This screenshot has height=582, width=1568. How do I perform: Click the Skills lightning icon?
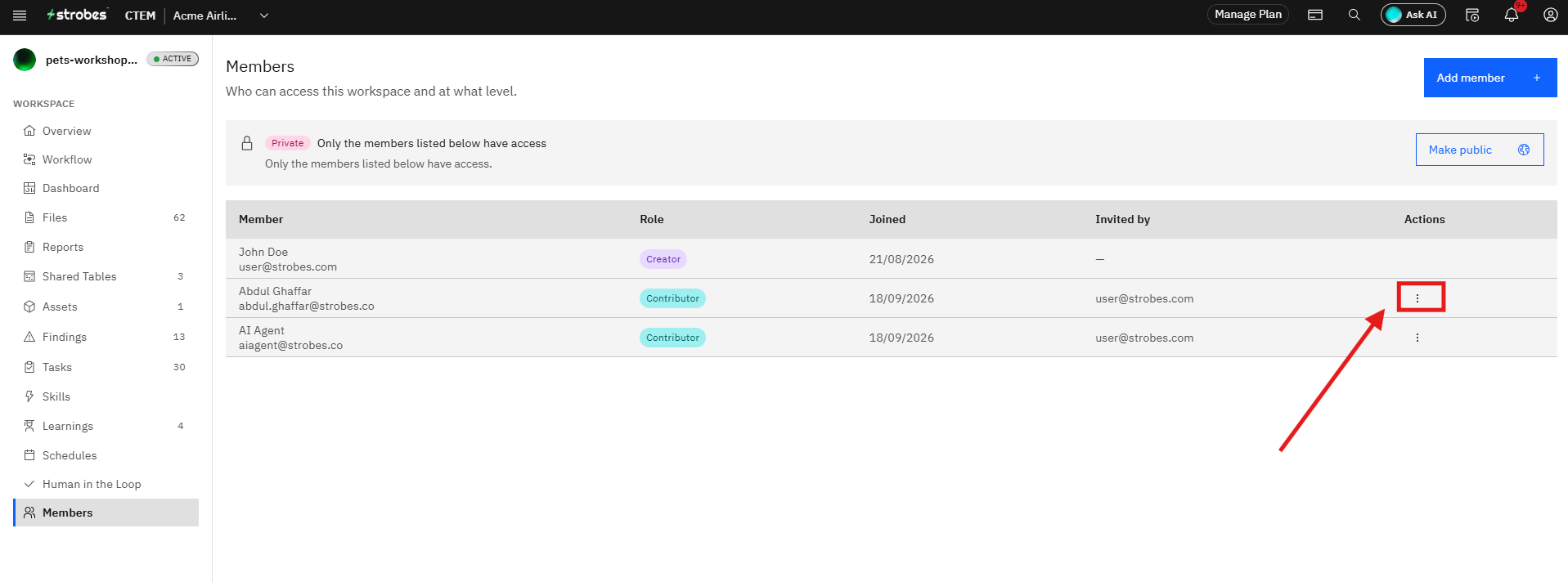coord(29,396)
